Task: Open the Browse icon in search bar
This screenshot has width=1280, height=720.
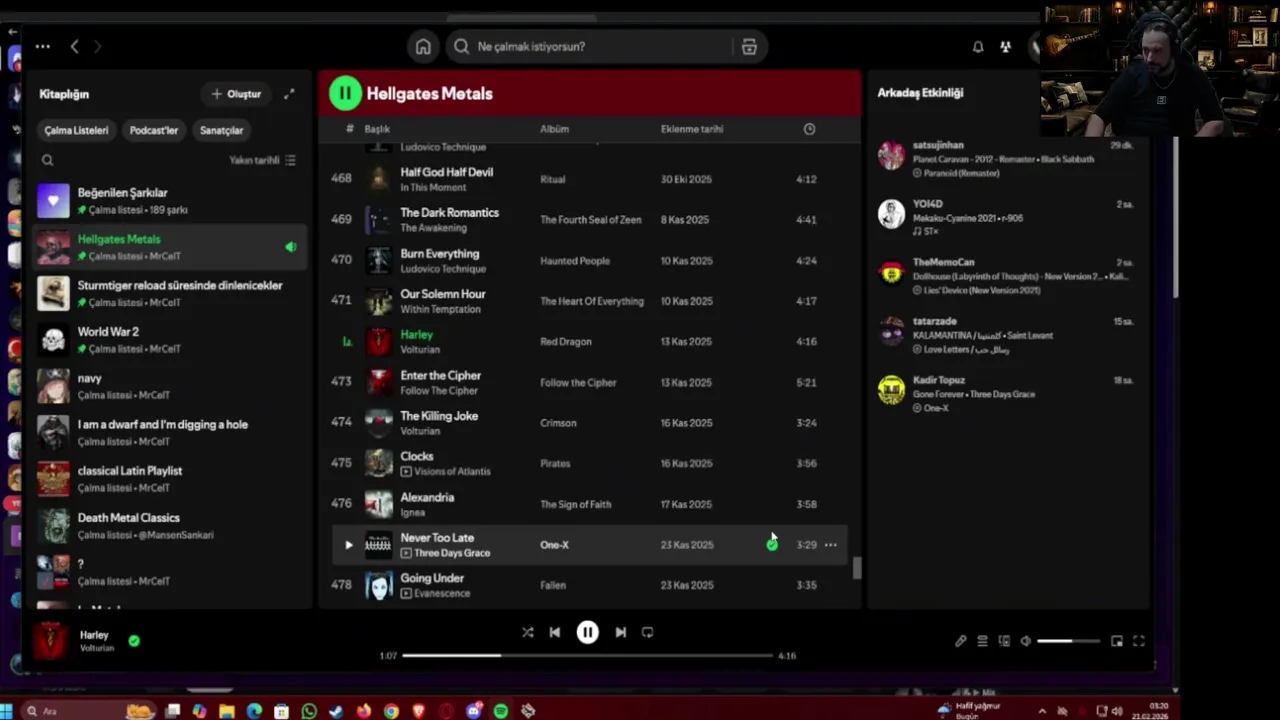Action: 749,46
